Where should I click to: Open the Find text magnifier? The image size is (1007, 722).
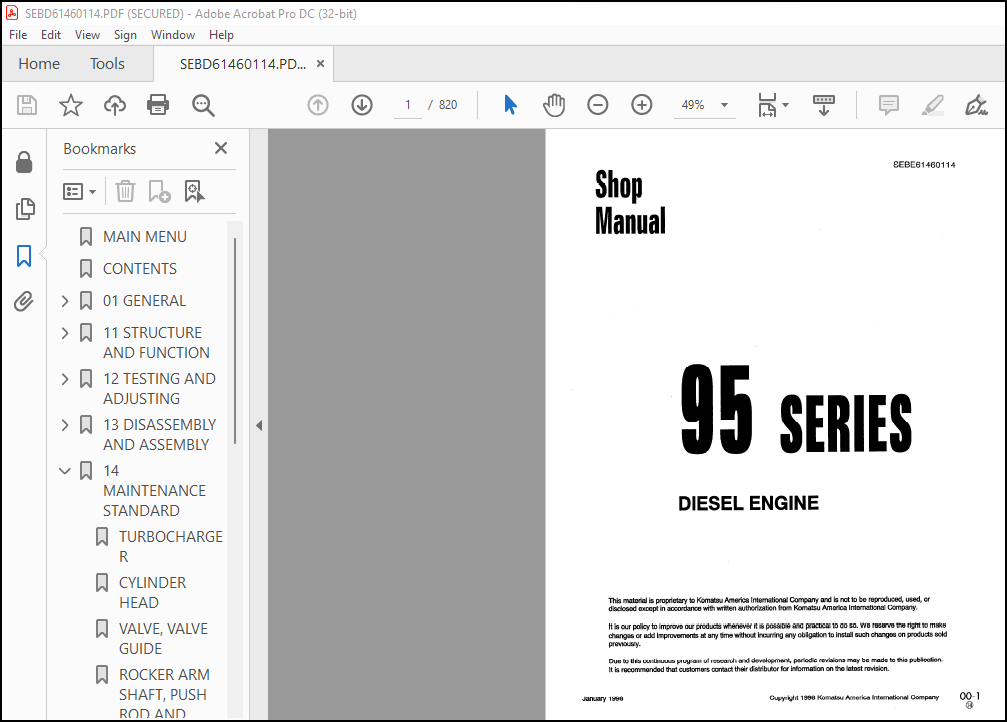coord(203,105)
